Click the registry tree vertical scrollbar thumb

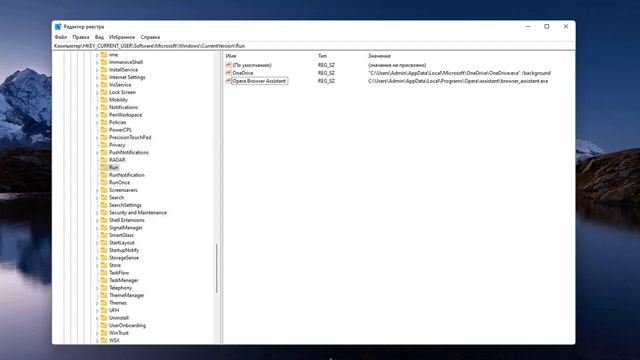(x=217, y=268)
